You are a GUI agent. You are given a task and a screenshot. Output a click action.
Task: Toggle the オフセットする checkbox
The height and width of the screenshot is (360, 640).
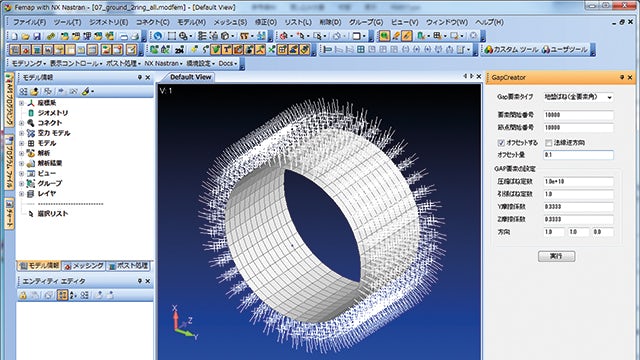[501, 142]
